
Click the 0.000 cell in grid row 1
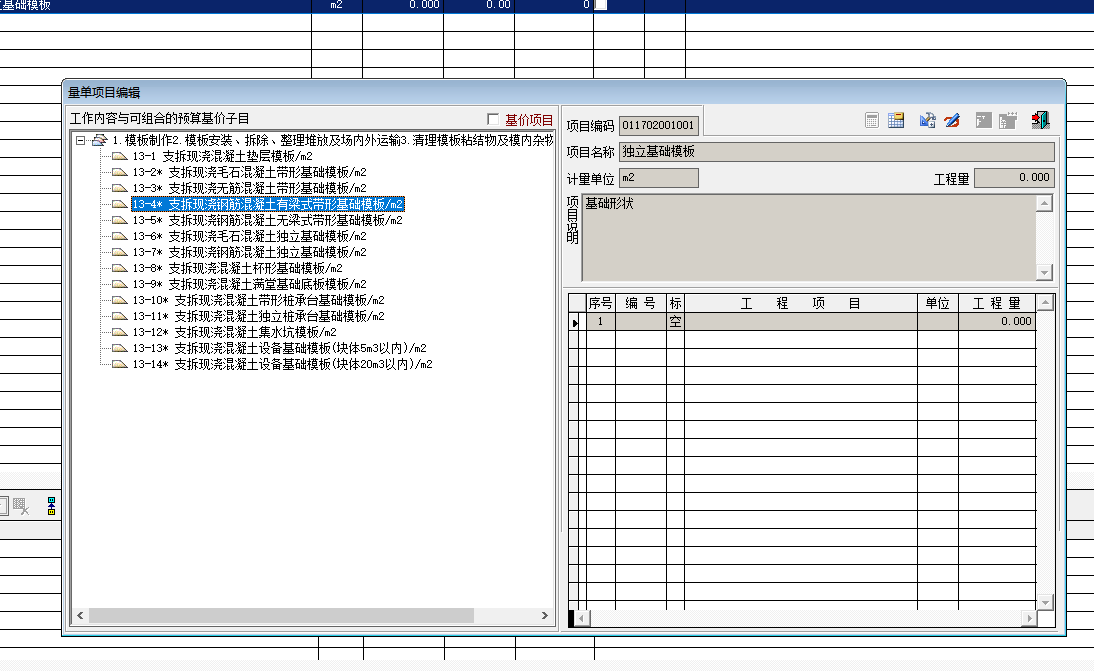(x=997, y=322)
